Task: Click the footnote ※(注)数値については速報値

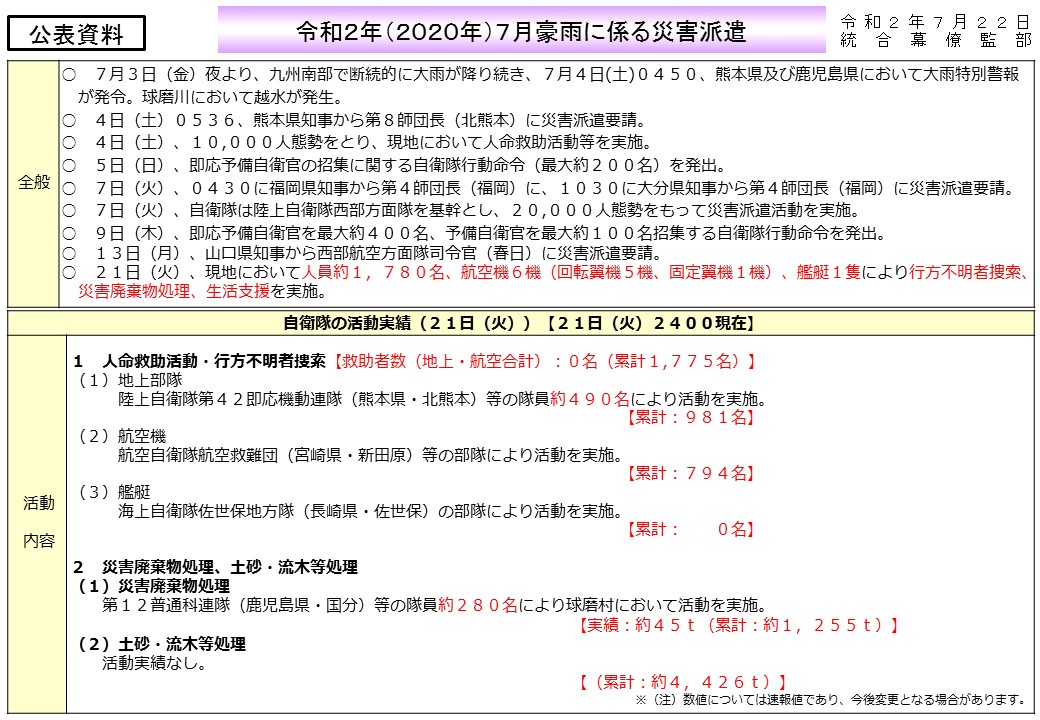Action: click(833, 699)
